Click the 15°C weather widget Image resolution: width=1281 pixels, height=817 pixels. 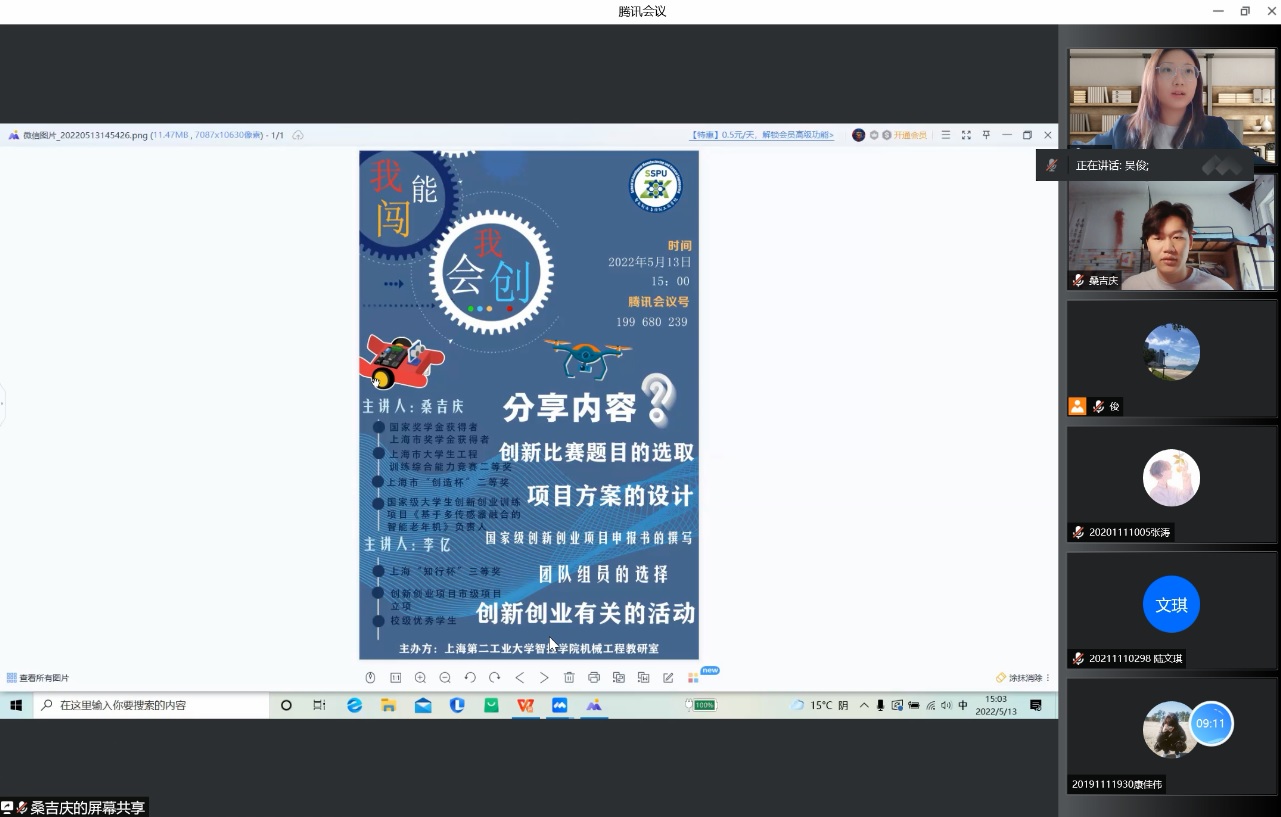click(x=820, y=705)
